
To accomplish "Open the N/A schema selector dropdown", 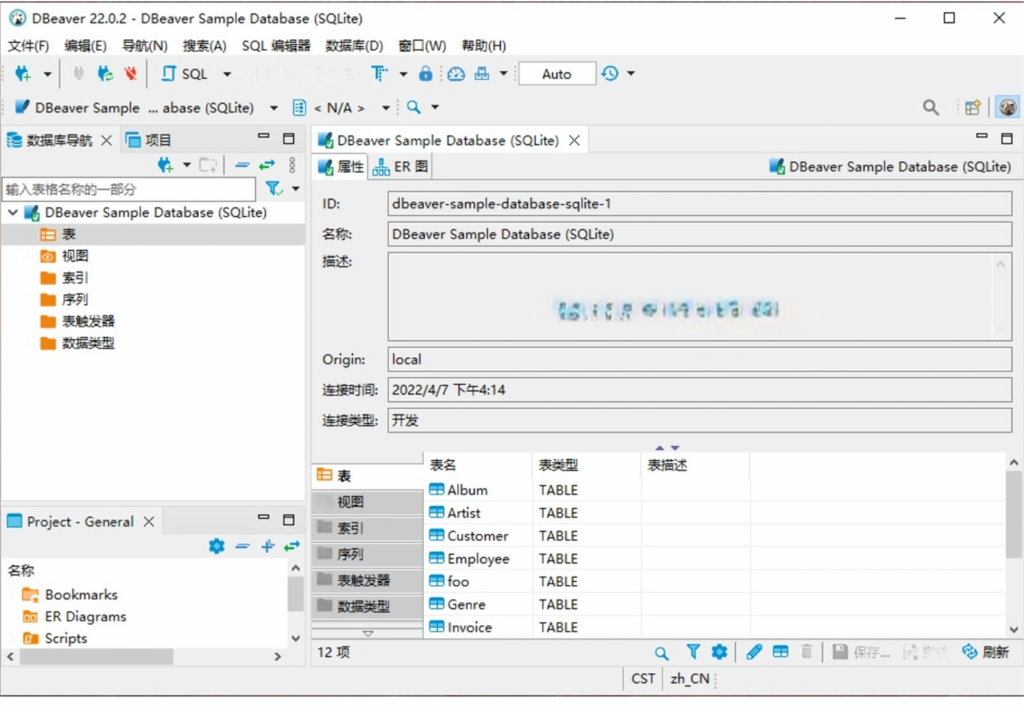I will tap(385, 108).
